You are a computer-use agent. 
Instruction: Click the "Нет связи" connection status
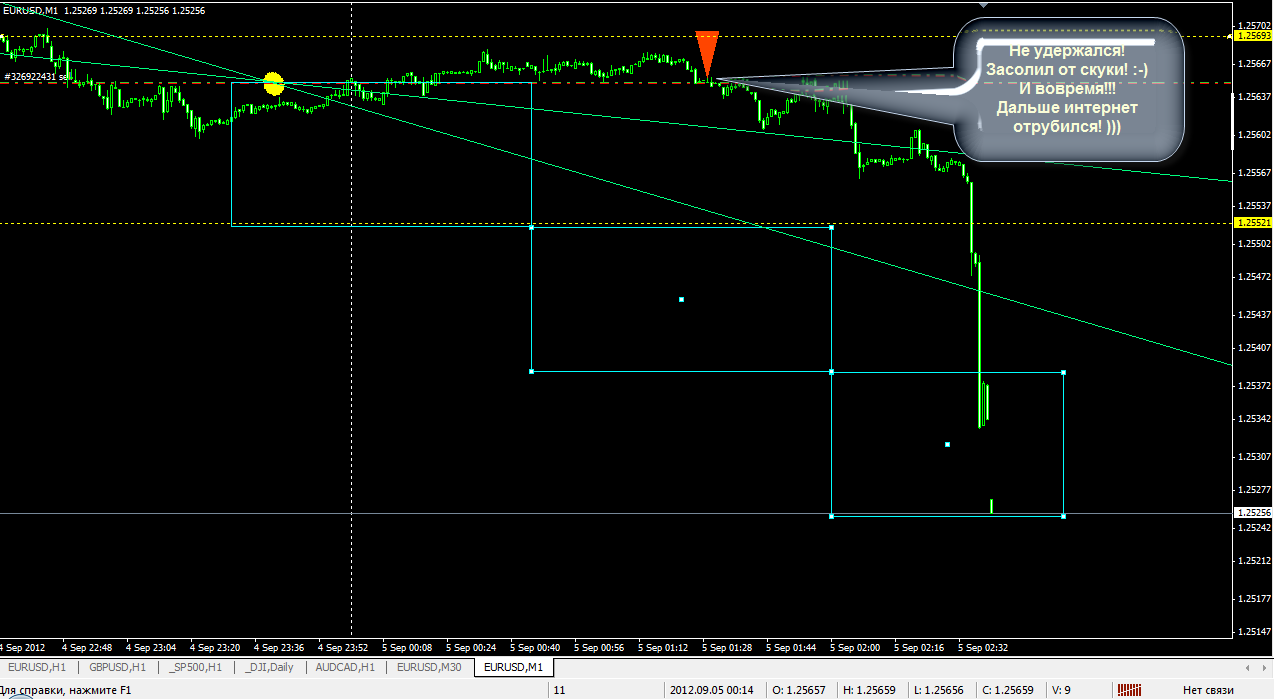[x=1207, y=690]
